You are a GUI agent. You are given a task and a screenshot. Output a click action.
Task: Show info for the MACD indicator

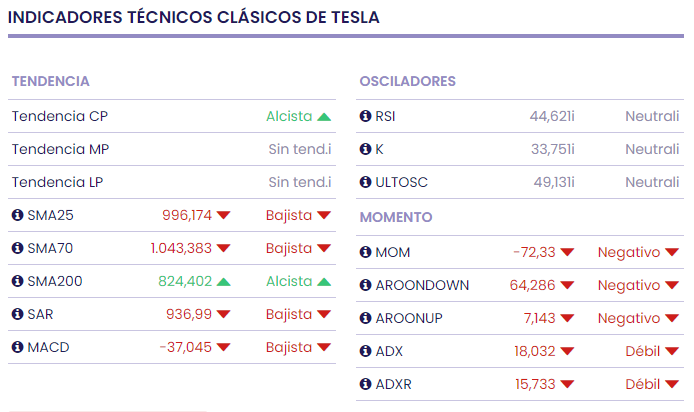tap(17, 347)
